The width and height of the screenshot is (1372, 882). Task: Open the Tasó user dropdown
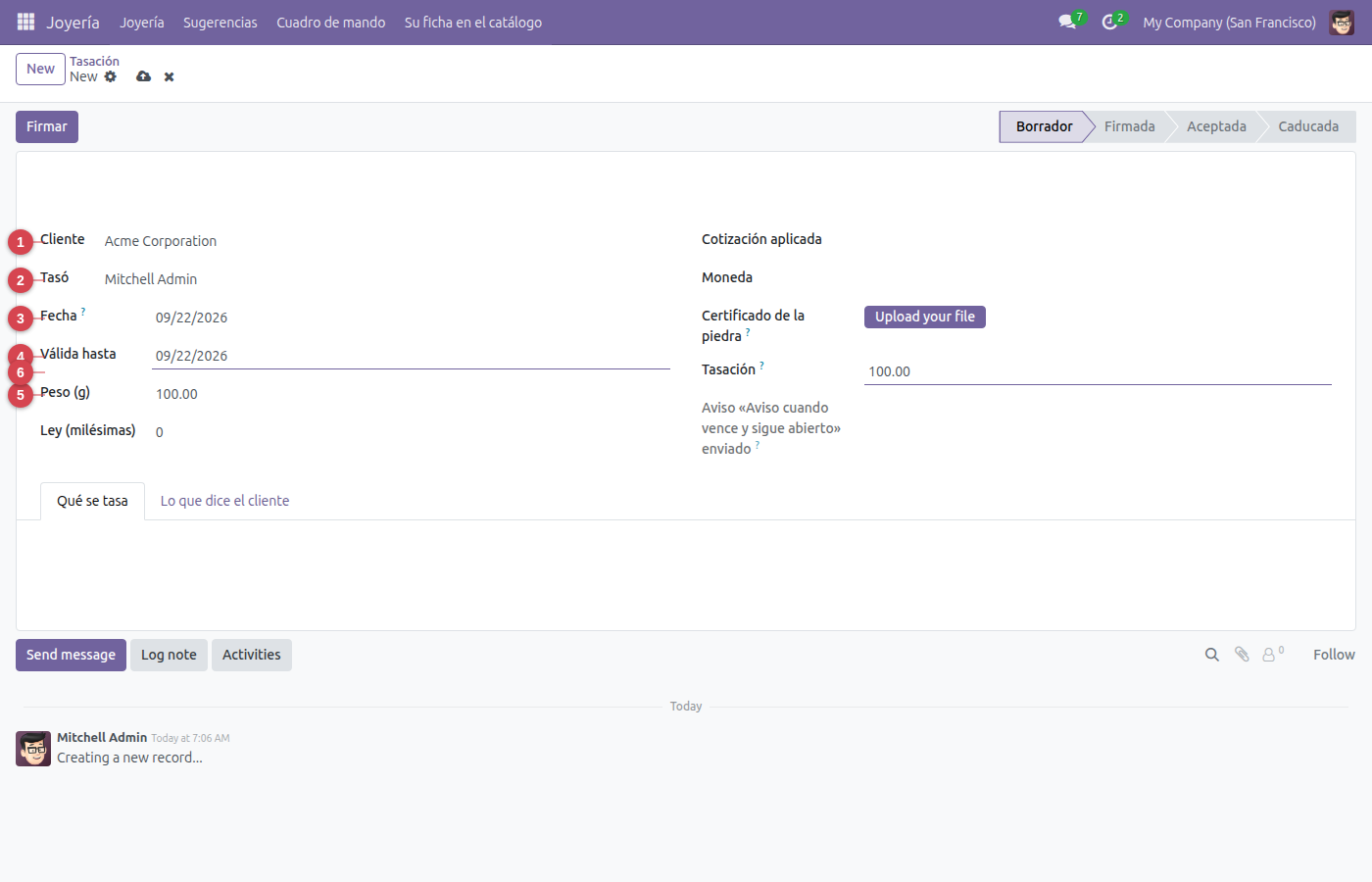pyautogui.click(x=387, y=279)
